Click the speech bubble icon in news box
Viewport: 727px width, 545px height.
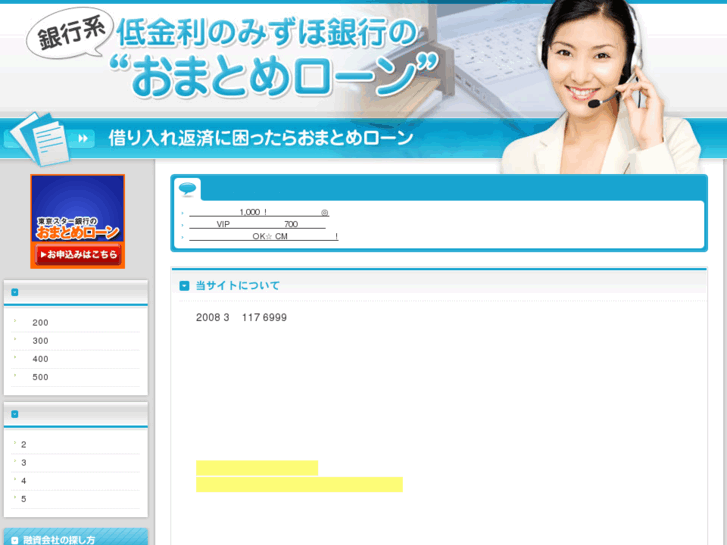click(x=188, y=189)
